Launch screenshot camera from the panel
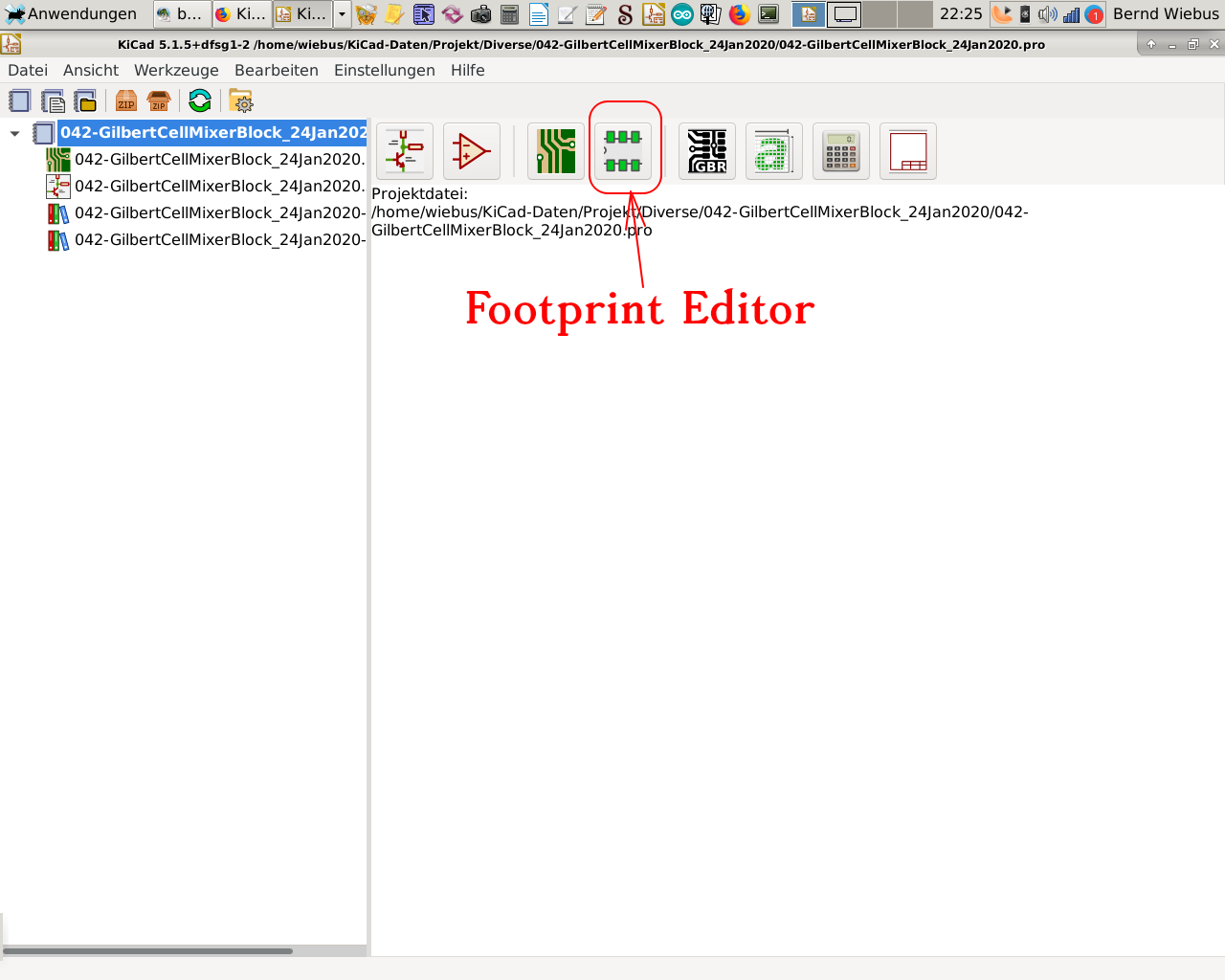The image size is (1225, 980). click(x=480, y=13)
